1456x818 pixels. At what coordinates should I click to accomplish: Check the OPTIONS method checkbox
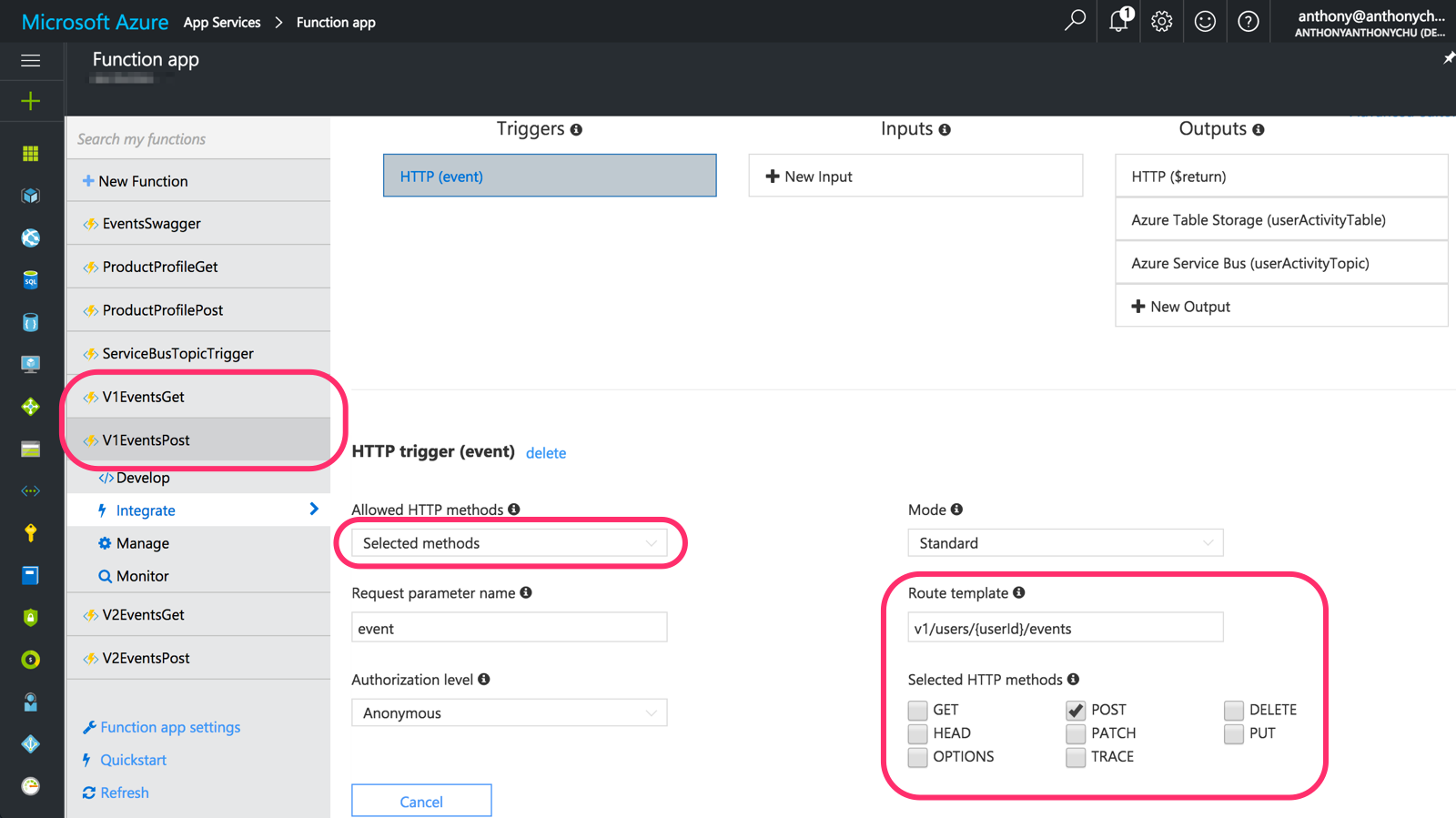coord(917,757)
